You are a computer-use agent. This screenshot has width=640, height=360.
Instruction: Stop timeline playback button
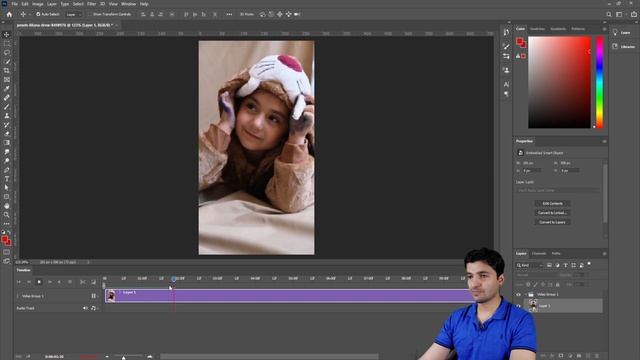(39, 282)
